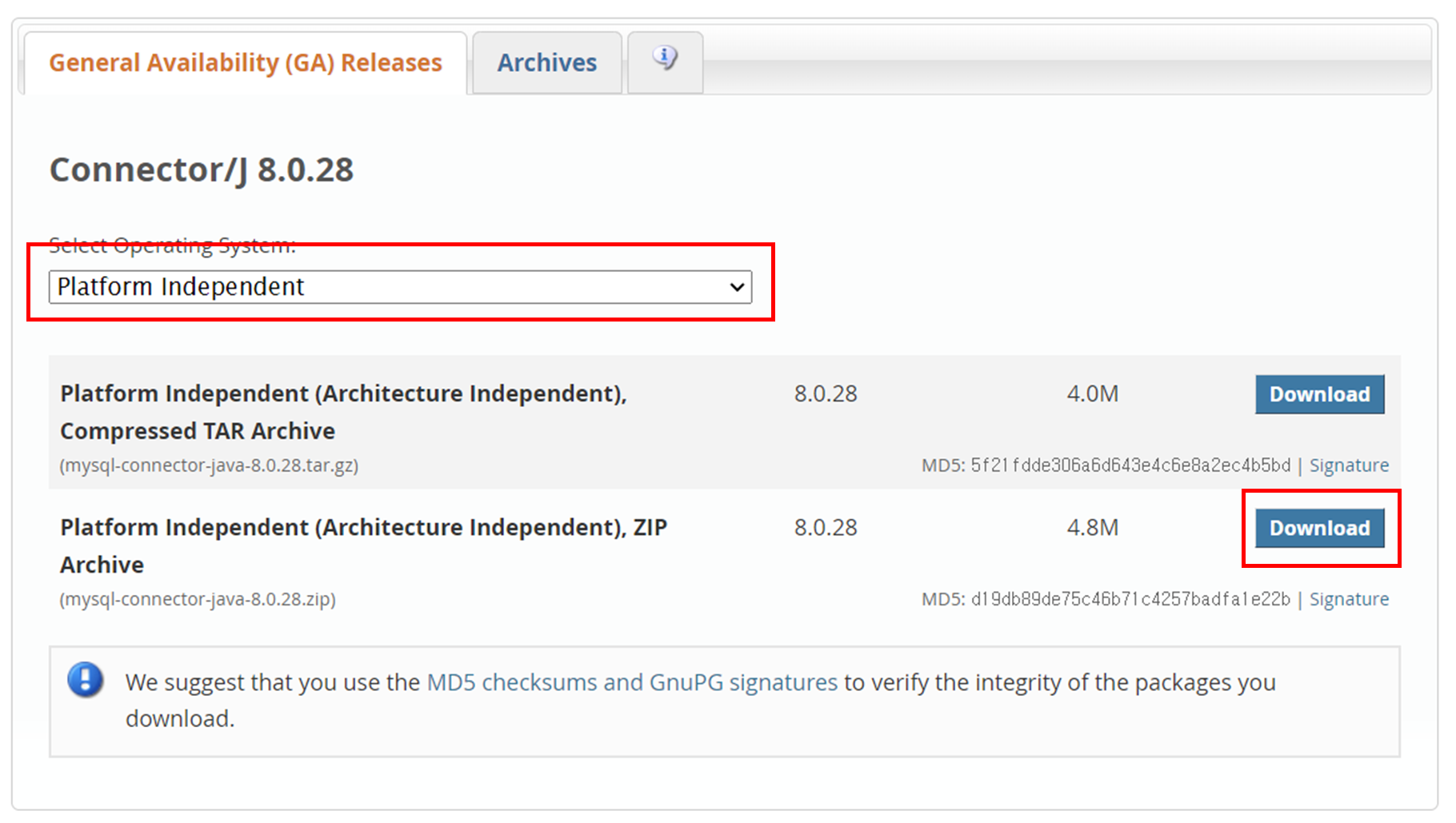Click the ZIP Archive title text
The height and width of the screenshot is (823, 1456).
(x=364, y=545)
